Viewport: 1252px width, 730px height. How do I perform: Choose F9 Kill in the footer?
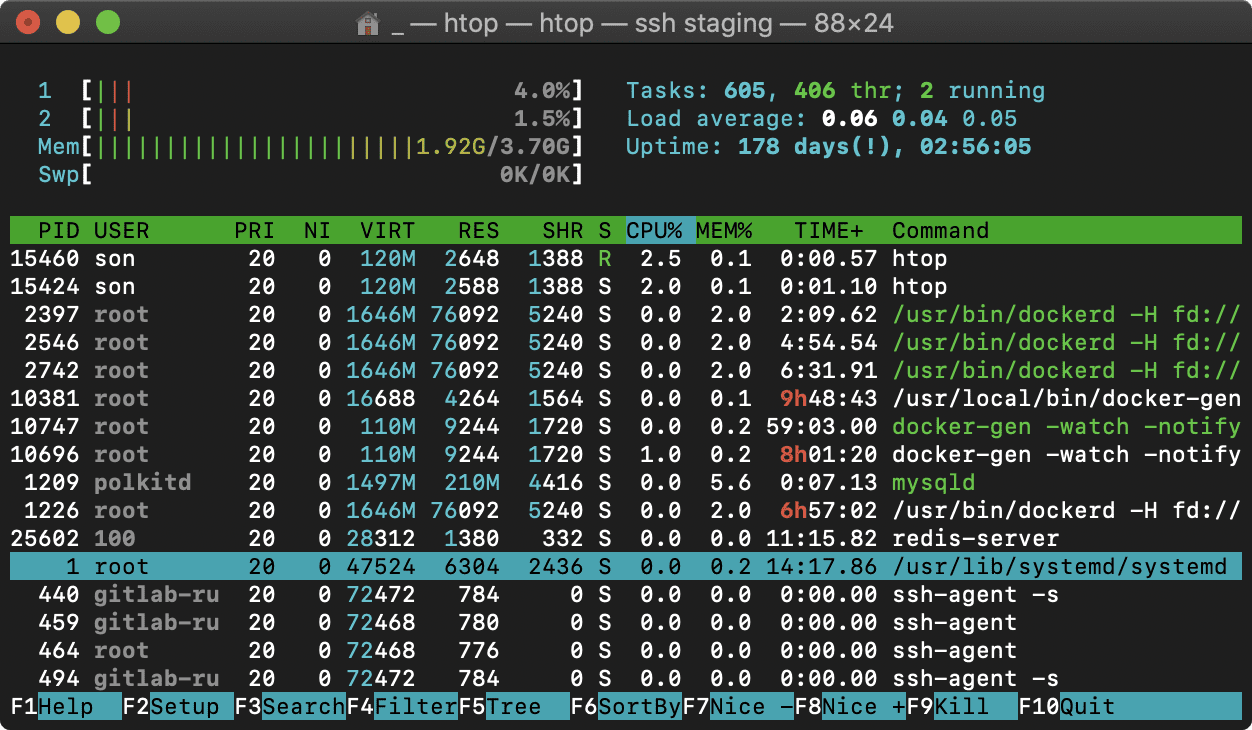[x=962, y=707]
